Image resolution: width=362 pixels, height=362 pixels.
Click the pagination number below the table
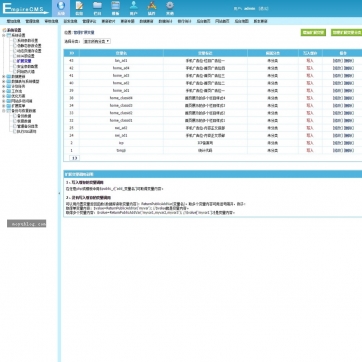coord(74,158)
